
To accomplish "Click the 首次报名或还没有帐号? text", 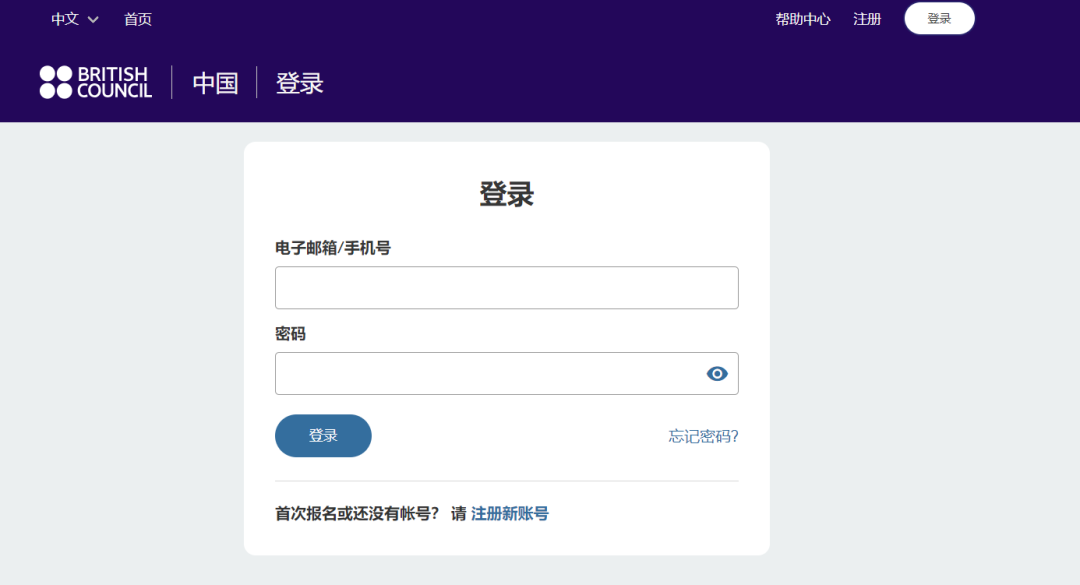I will pos(357,513).
